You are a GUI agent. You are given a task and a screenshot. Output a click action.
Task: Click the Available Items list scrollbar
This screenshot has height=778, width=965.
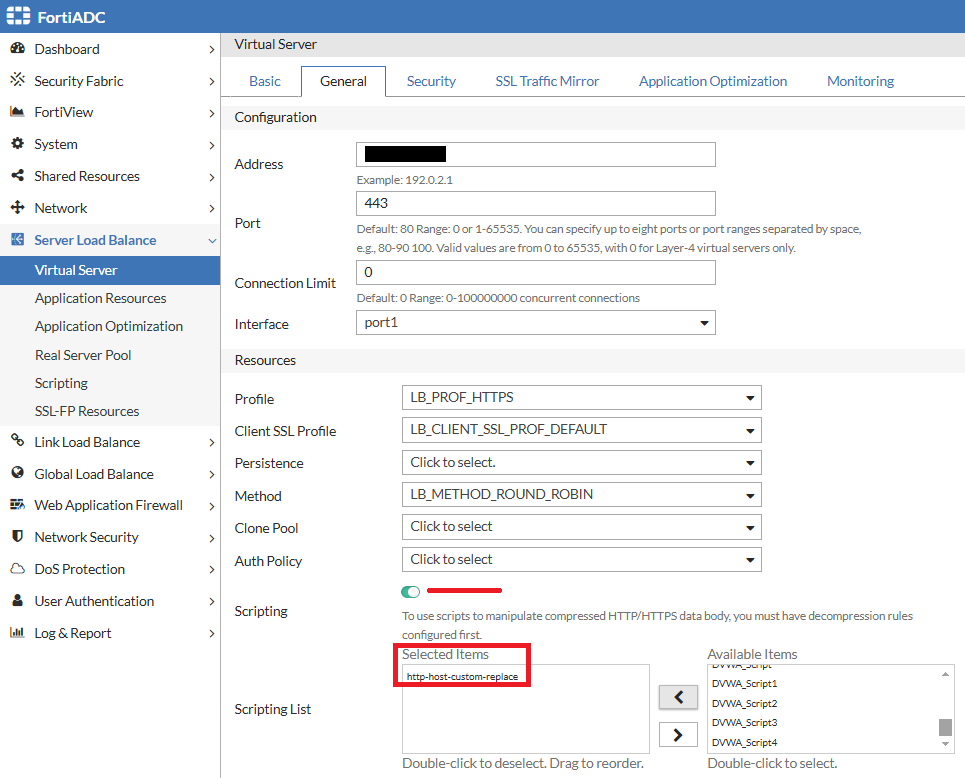pos(945,727)
